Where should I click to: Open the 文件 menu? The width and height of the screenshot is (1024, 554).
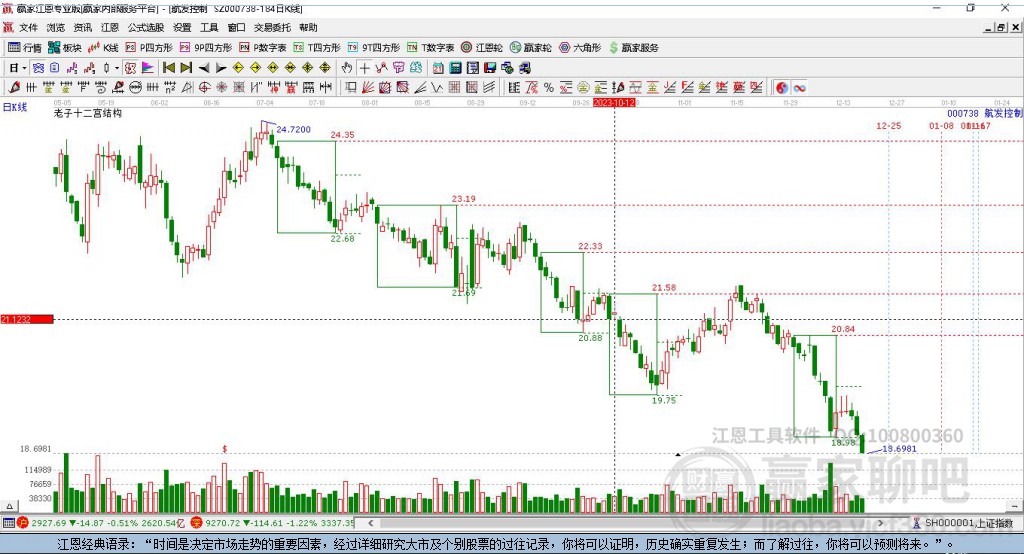(28, 27)
